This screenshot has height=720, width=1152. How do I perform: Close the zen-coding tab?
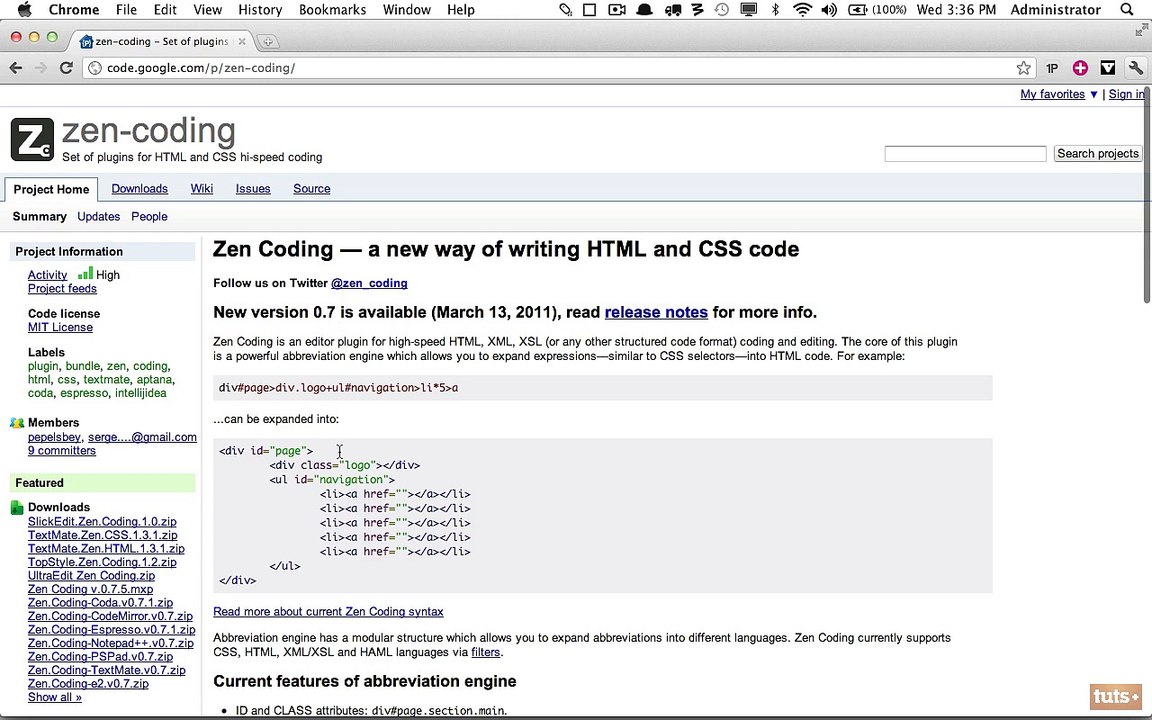242,42
